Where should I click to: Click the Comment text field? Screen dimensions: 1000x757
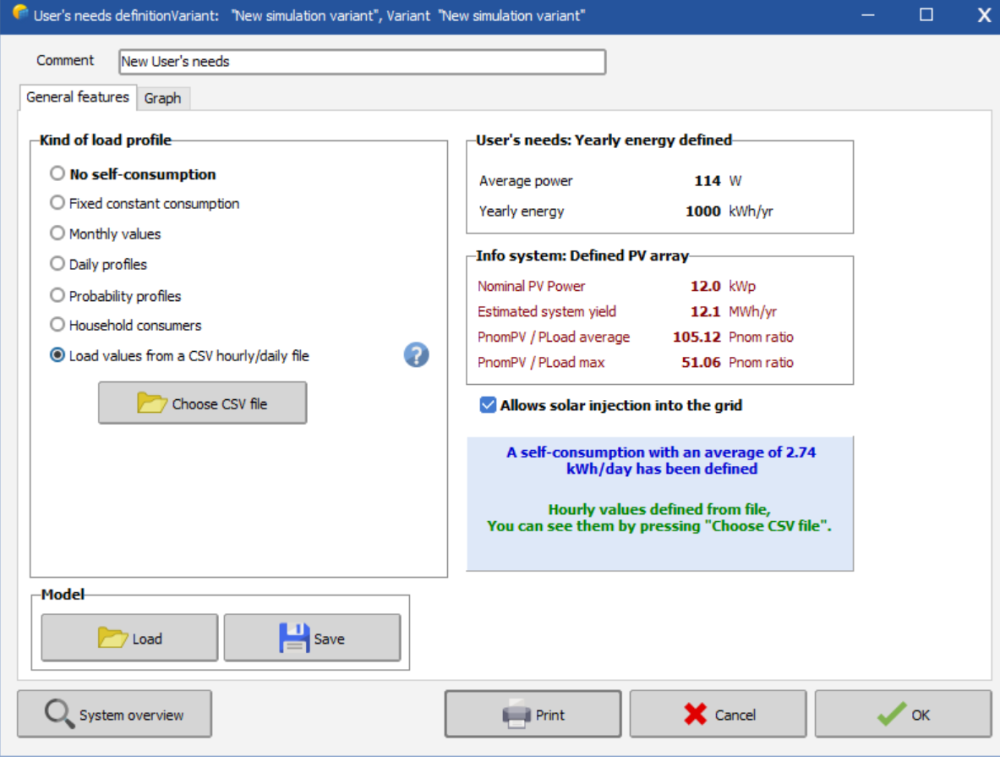point(361,62)
